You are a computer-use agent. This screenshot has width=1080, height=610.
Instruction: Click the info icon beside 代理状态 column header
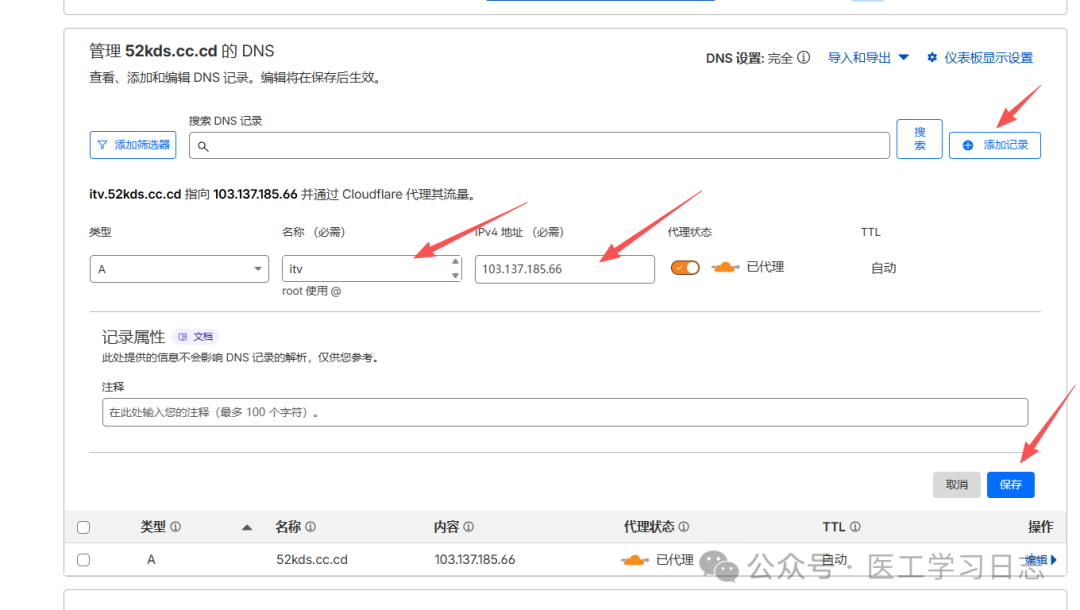point(684,527)
